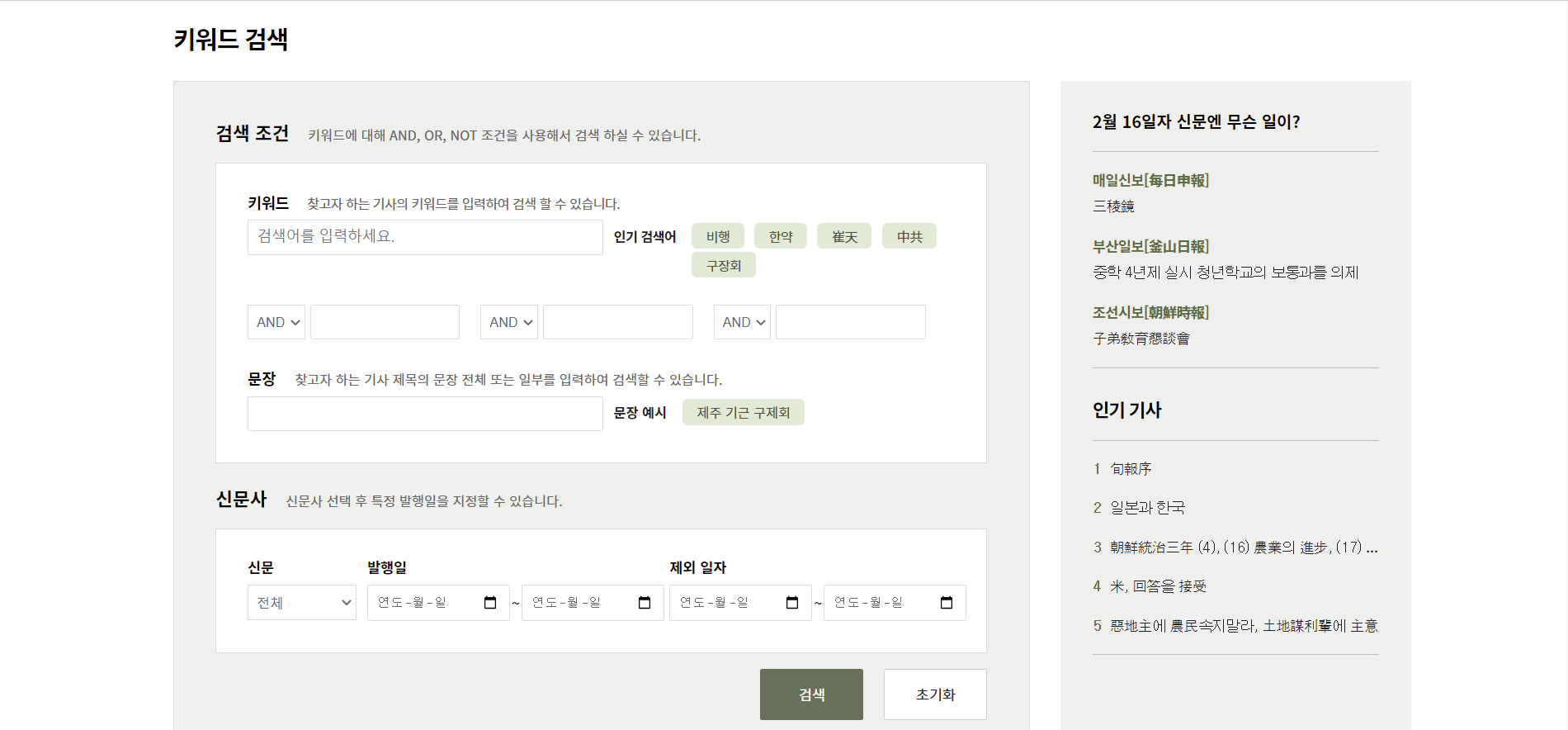Open calendar picker for publication start date

pos(490,603)
